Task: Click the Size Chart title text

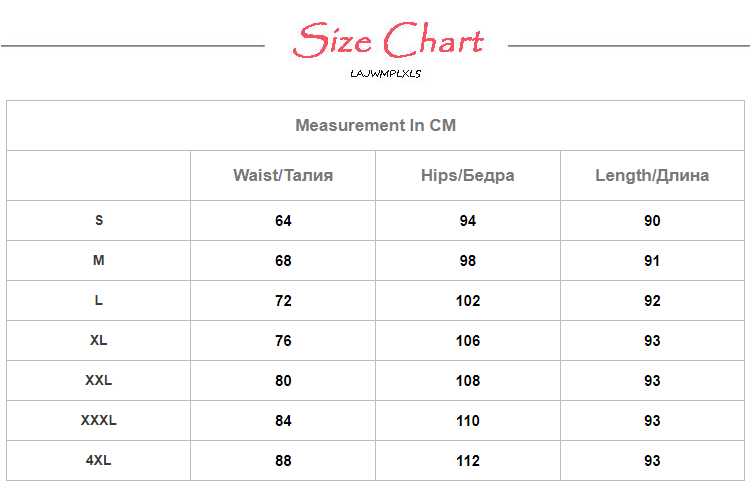Action: tap(388, 42)
